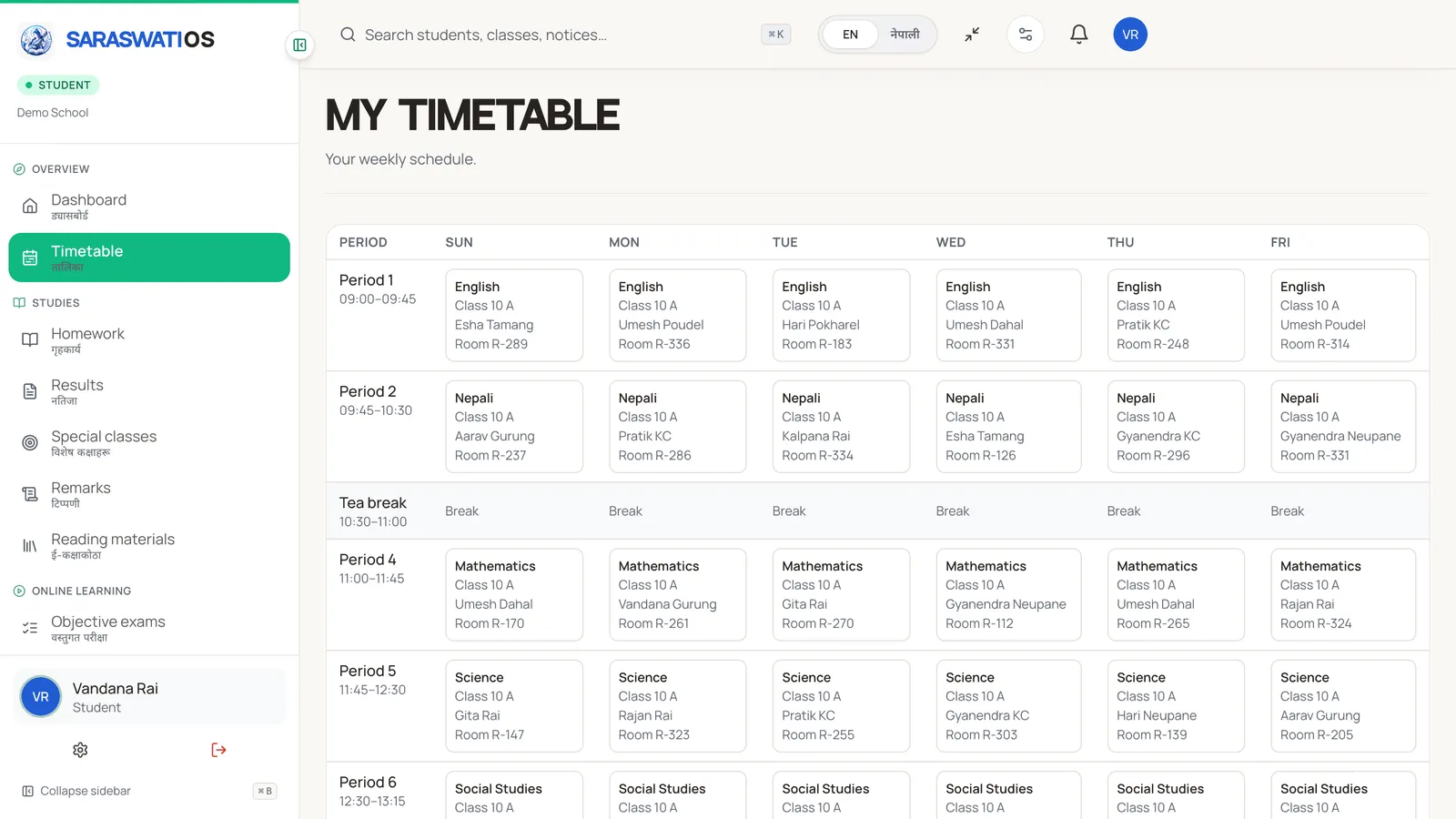Open Thursday Science with Hari Neupane
Screen dimensions: 1456x819
coord(1176,706)
